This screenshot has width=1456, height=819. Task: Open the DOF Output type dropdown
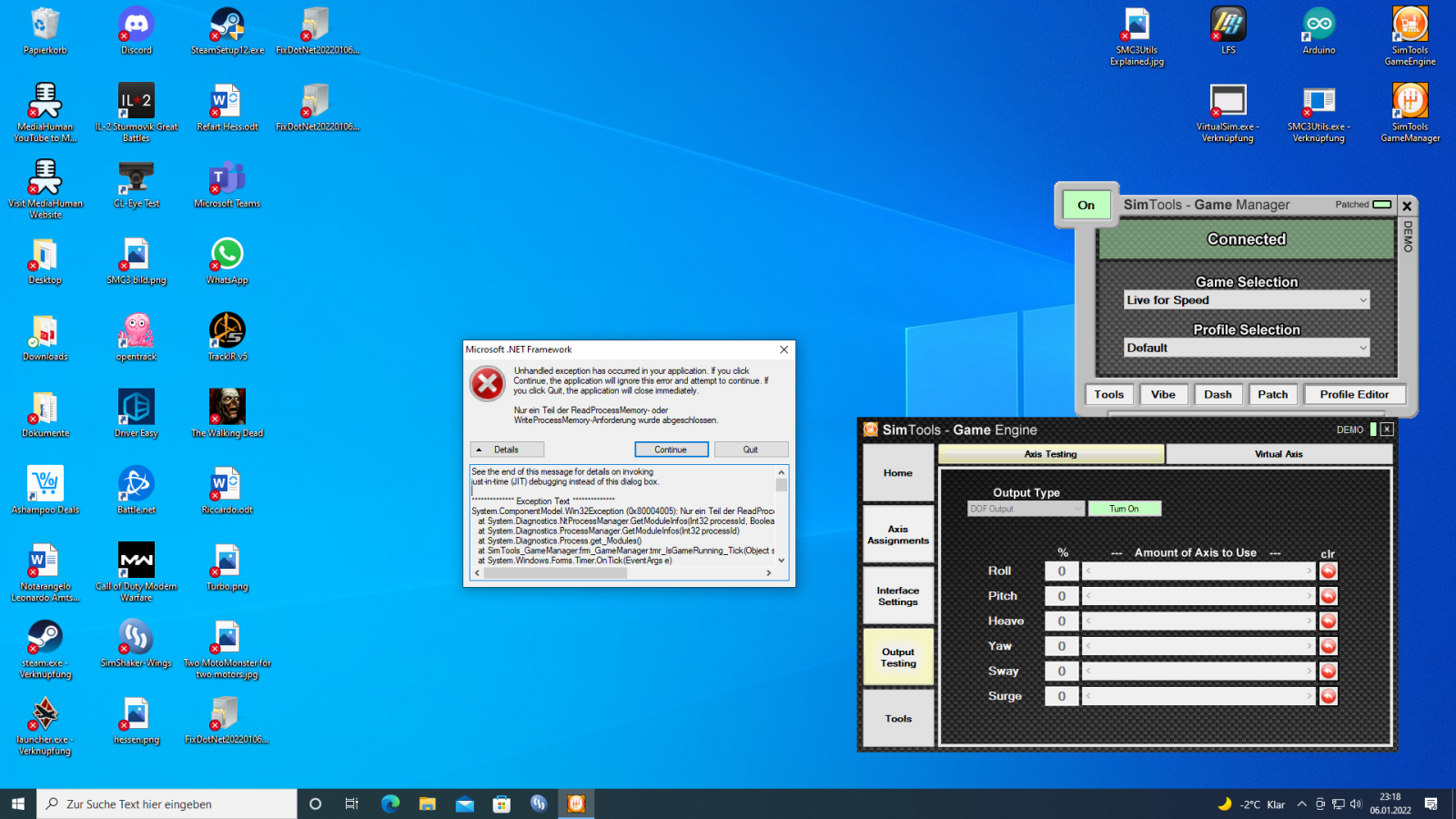[x=1026, y=509]
